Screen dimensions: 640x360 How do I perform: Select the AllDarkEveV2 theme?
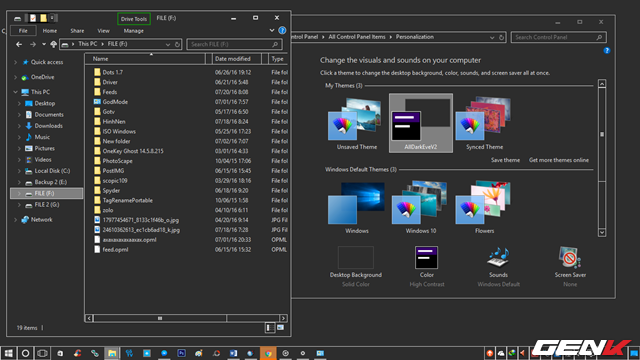[x=421, y=123]
